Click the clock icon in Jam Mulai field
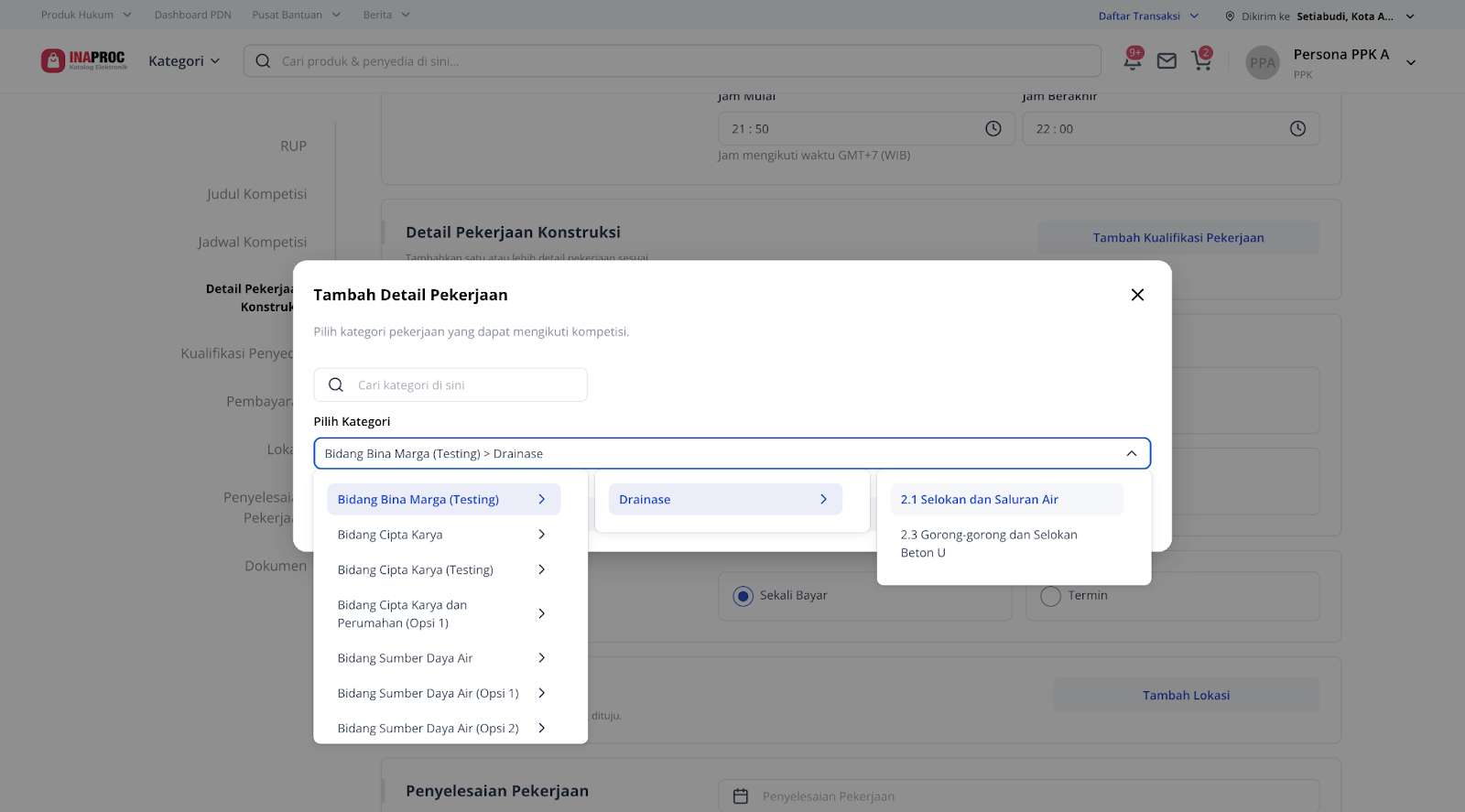Screen dimensions: 1465x812 click(x=993, y=129)
